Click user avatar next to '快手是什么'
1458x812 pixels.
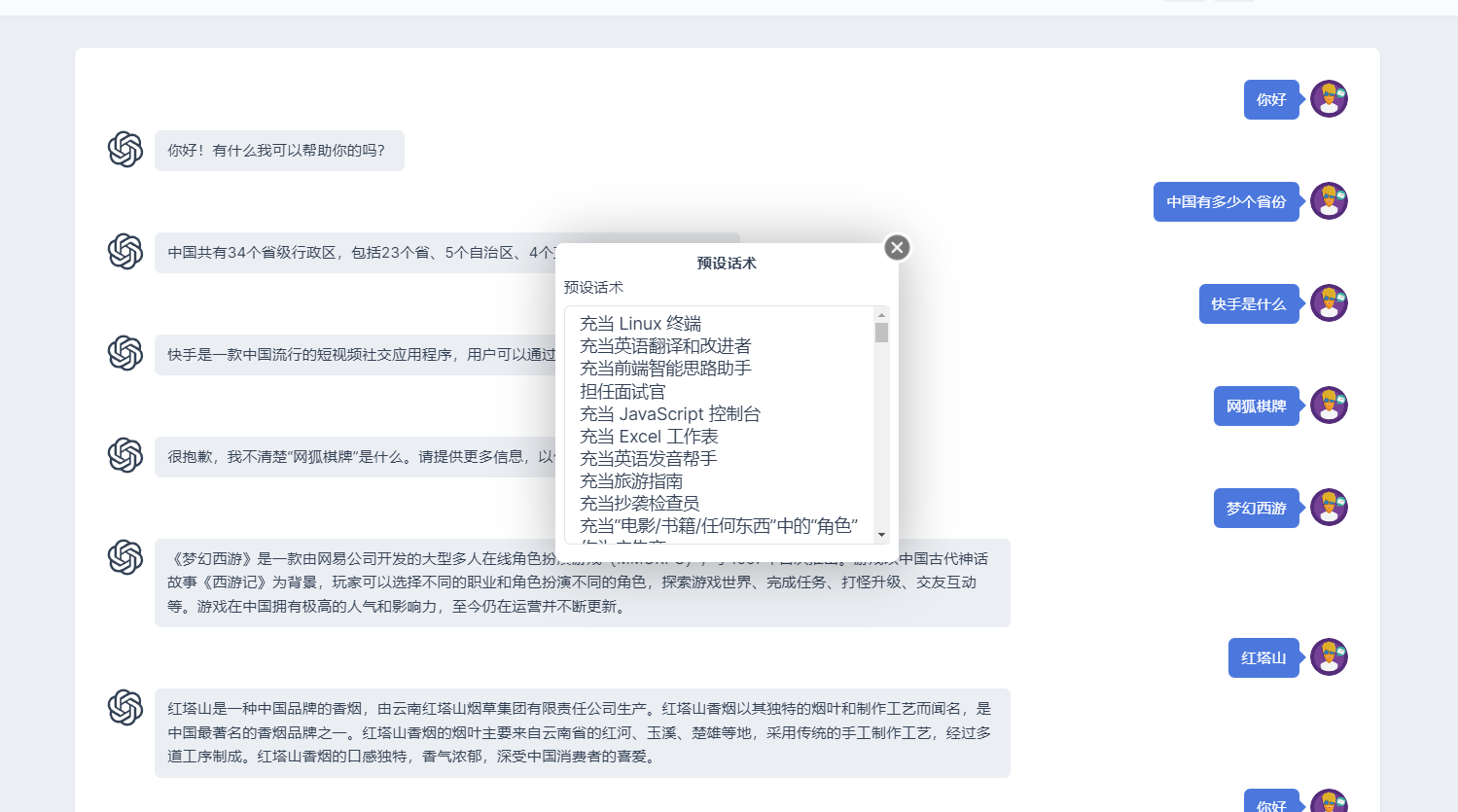point(1329,303)
